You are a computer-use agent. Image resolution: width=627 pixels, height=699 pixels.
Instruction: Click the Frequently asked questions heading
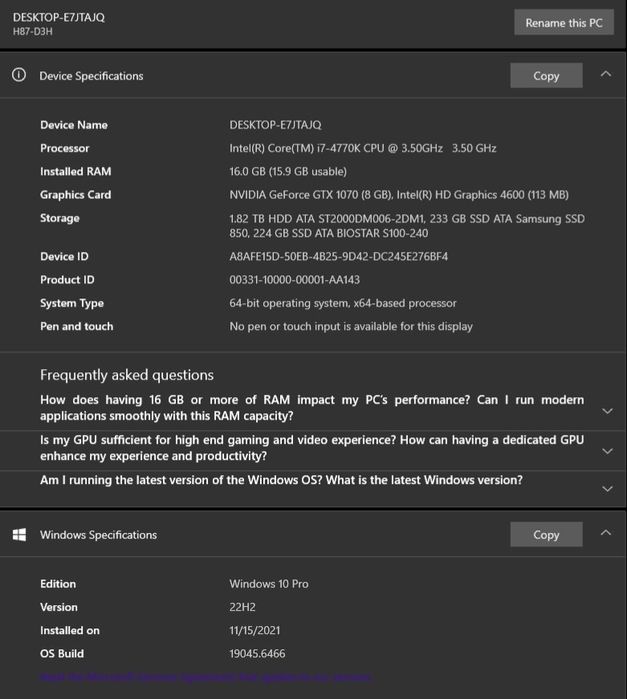(127, 375)
